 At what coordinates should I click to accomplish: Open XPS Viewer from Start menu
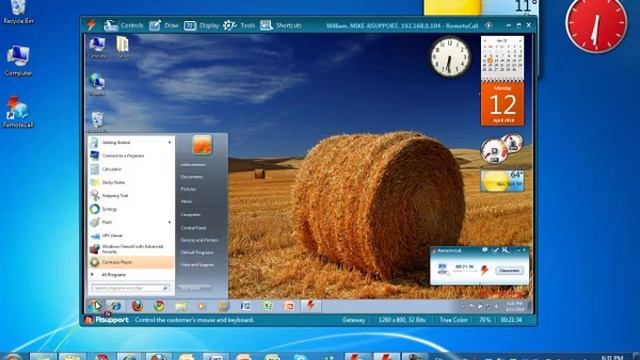point(131,236)
